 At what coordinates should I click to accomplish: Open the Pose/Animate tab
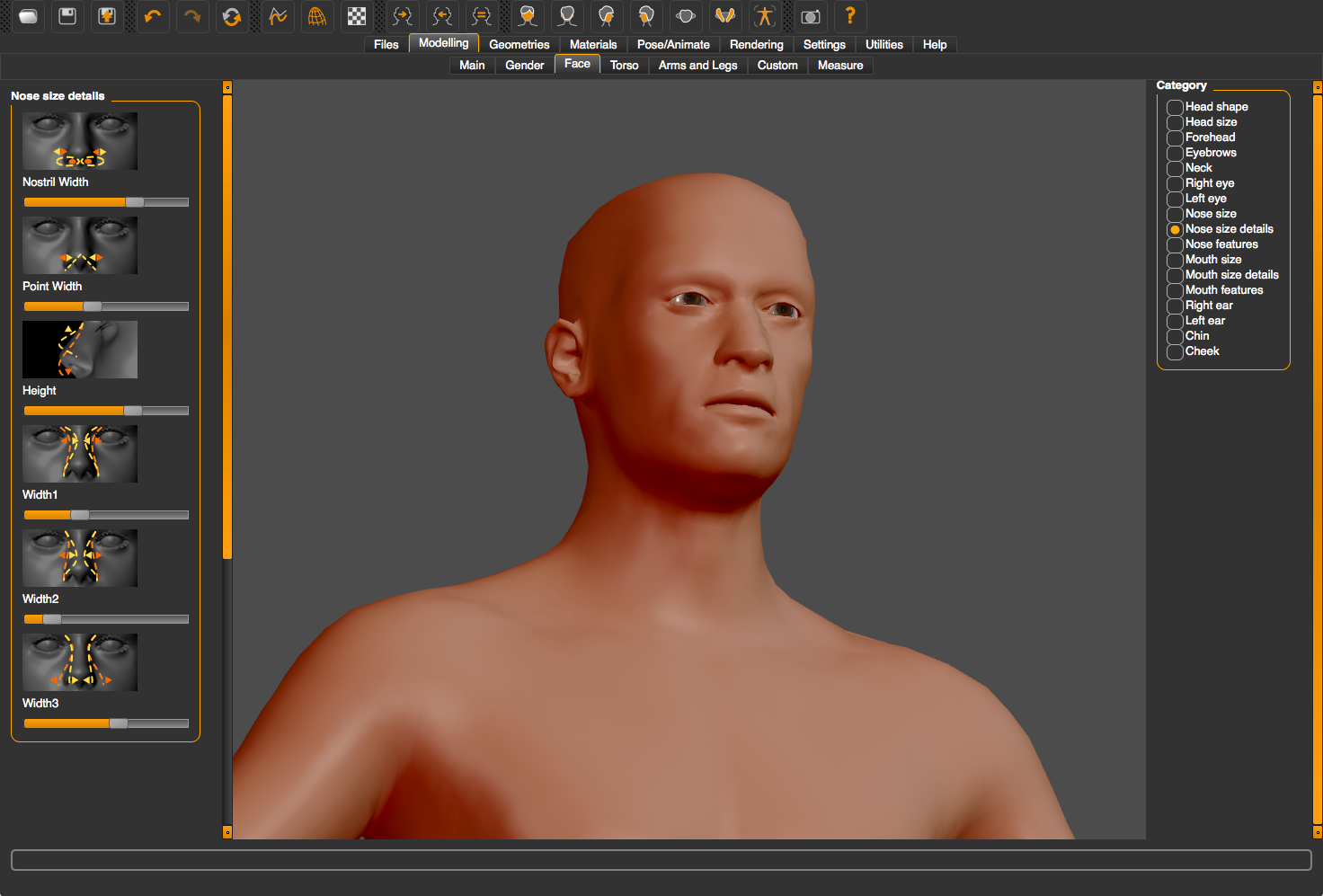pyautogui.click(x=673, y=44)
